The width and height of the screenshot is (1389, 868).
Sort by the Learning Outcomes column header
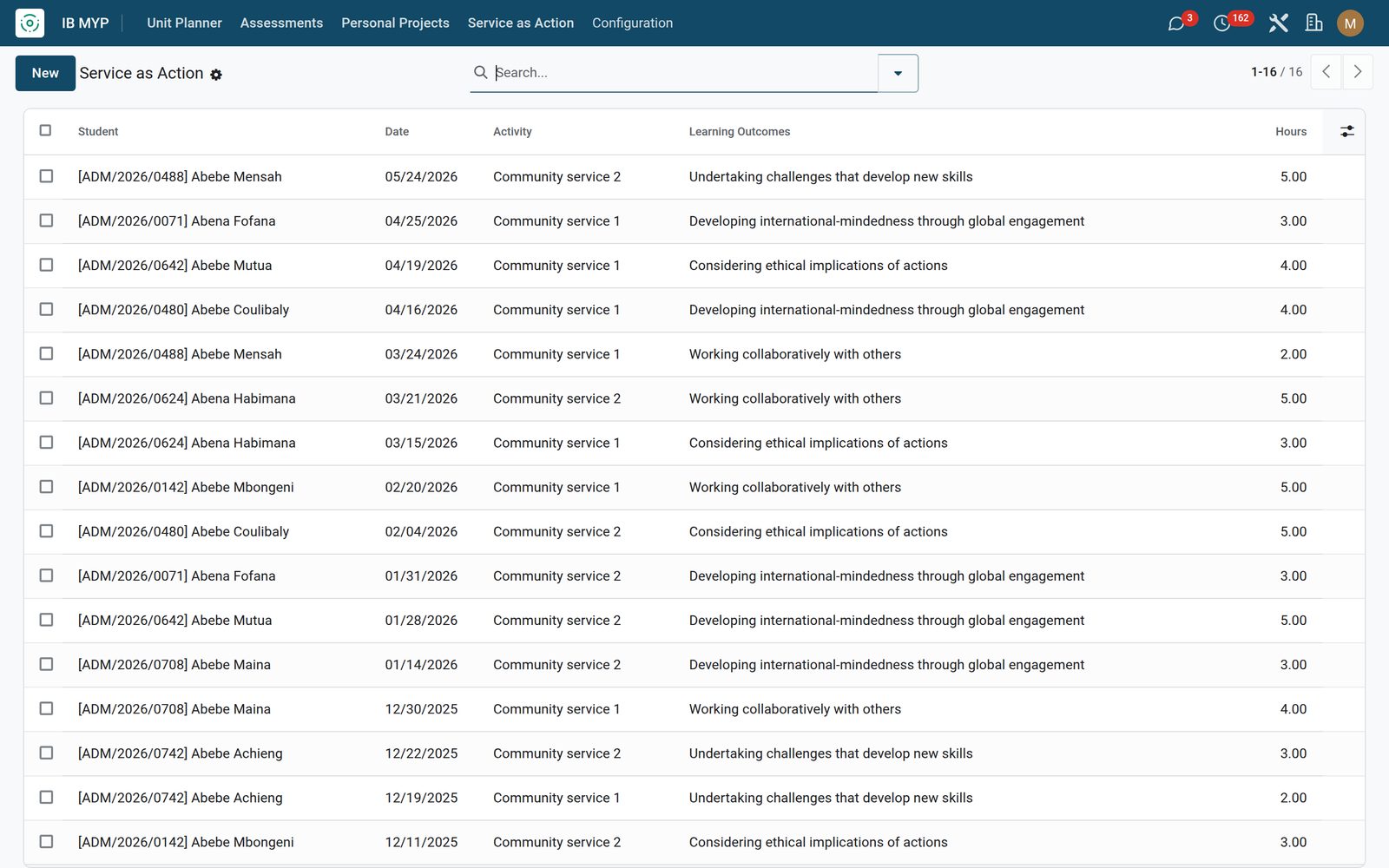point(740,132)
